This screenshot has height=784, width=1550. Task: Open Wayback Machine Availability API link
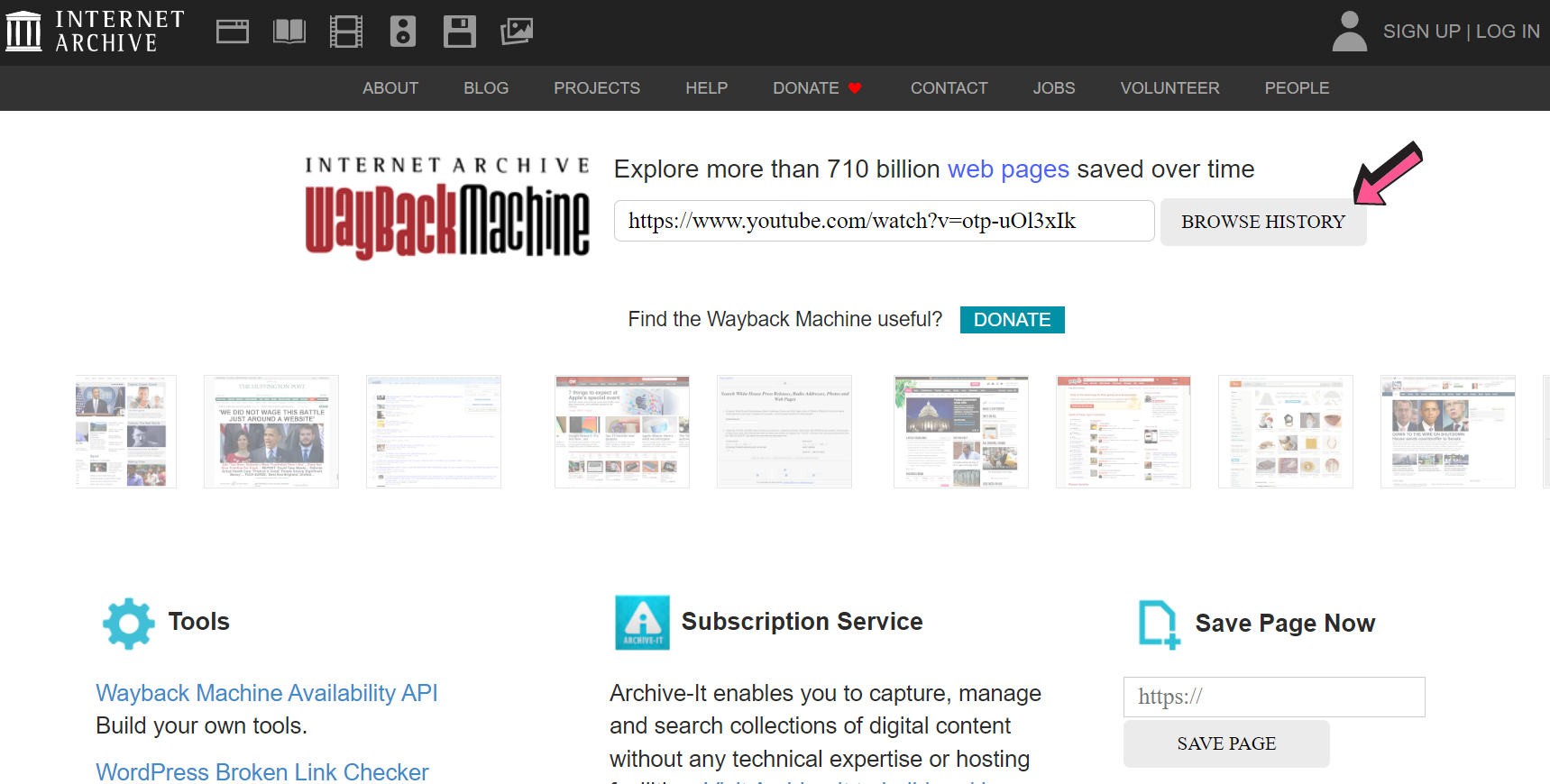click(x=267, y=693)
